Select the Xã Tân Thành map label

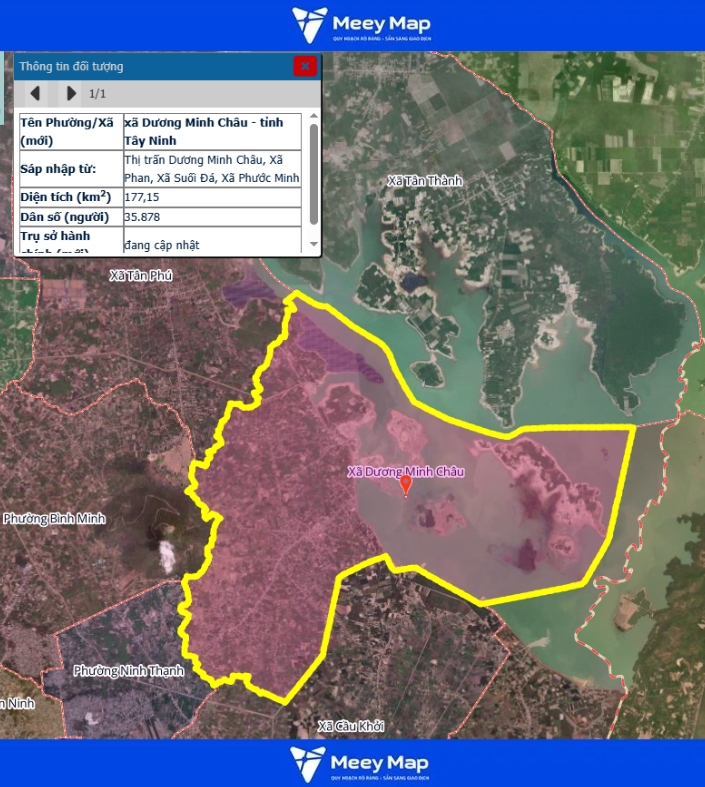pos(425,181)
